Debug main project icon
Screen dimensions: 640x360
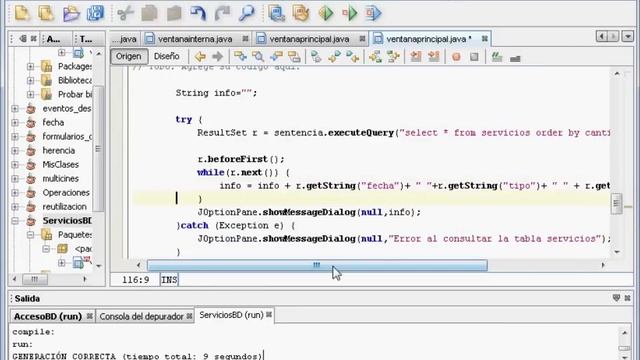click(349, 13)
